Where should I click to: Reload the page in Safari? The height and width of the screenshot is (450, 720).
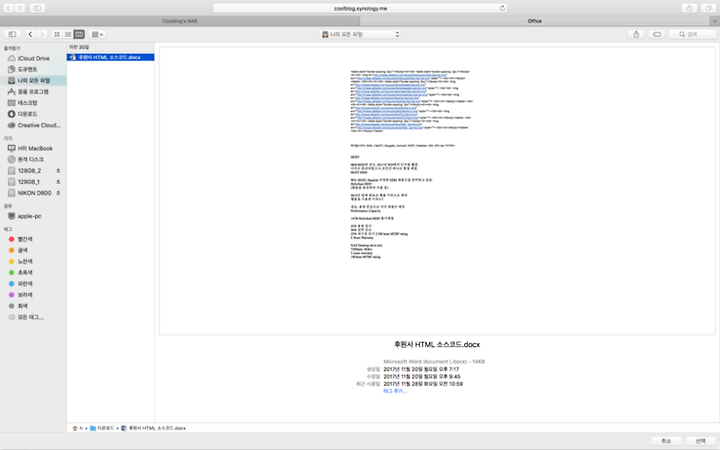coord(502,8)
